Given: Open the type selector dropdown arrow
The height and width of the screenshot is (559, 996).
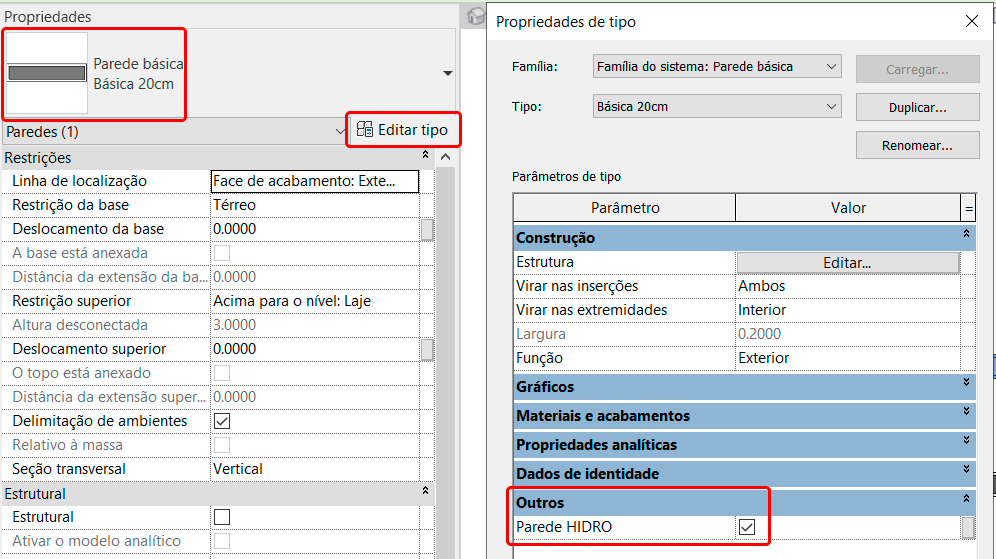Looking at the screenshot, I should point(447,73).
